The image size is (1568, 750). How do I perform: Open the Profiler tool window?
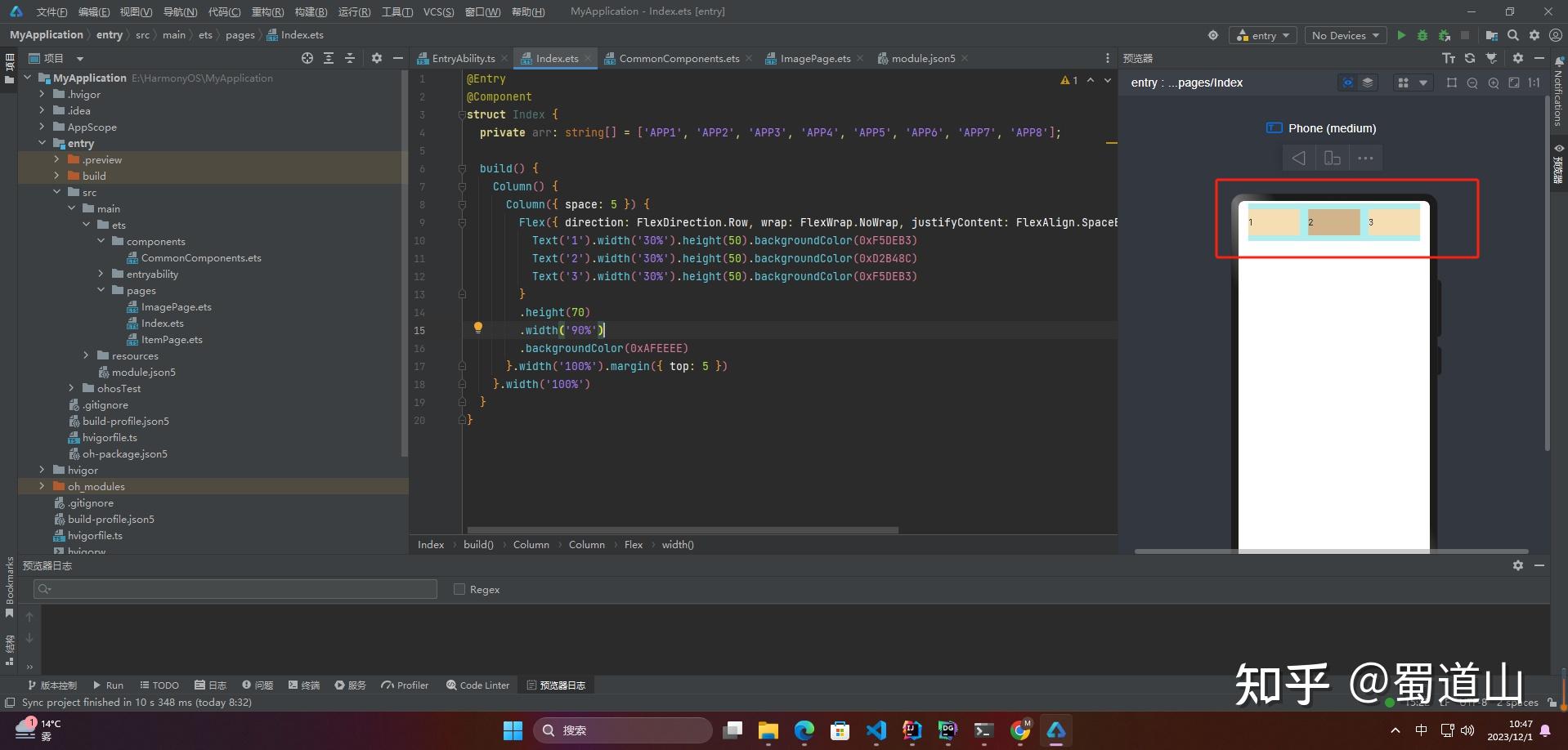click(405, 685)
